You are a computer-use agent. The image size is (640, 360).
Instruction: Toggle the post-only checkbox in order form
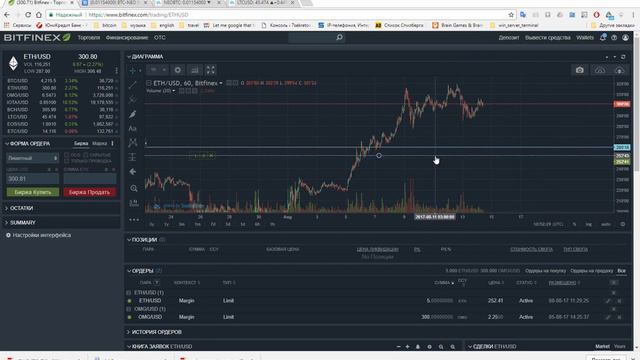click(x=67, y=161)
